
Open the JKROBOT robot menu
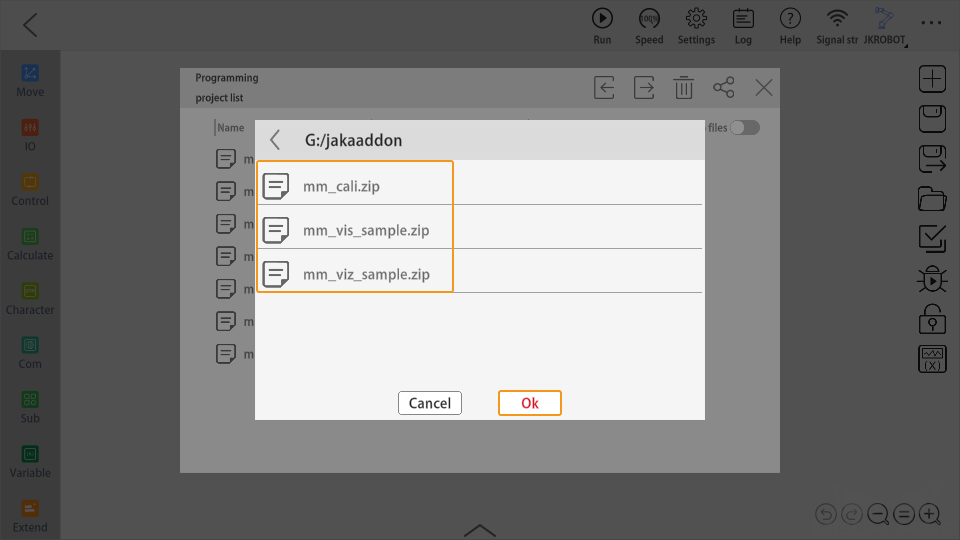[884, 26]
